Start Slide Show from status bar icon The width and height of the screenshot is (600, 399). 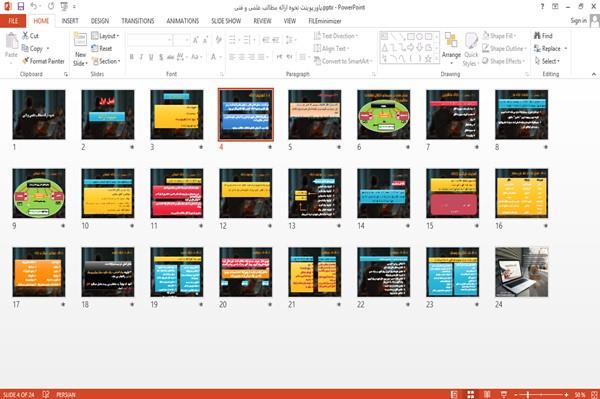(x=504, y=394)
